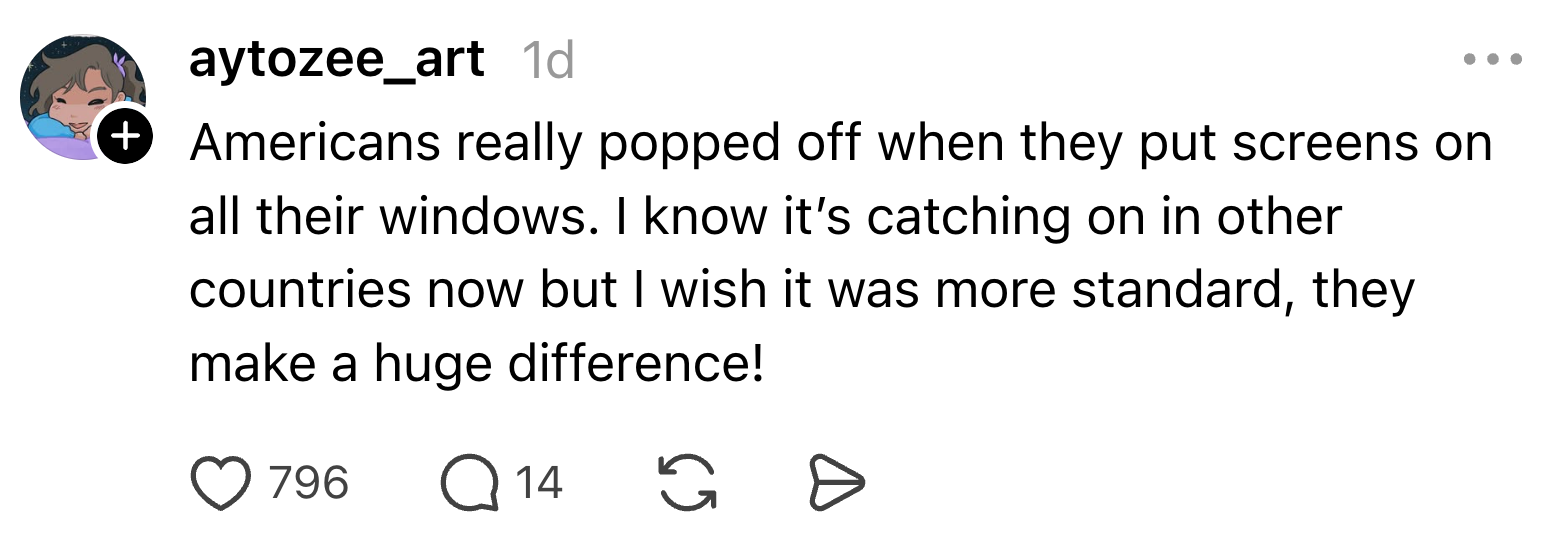Image resolution: width=1552 pixels, height=552 pixels.
Task: Like the post with the heart icon
Action: pos(222,483)
